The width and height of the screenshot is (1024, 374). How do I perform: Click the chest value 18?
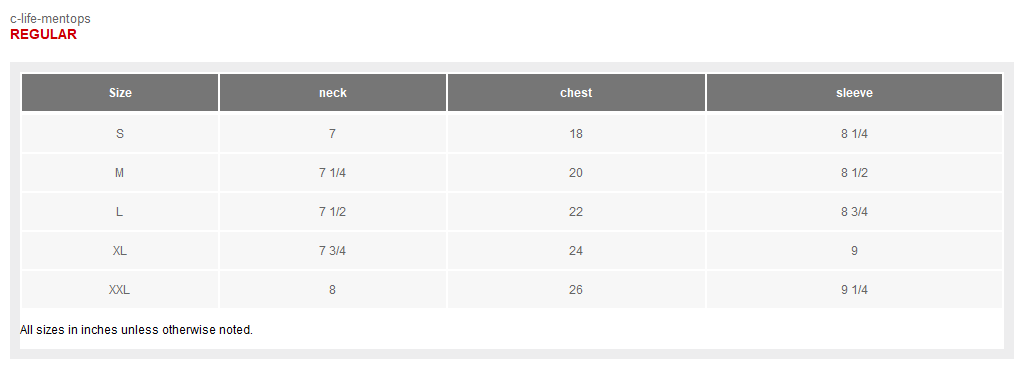pos(576,134)
